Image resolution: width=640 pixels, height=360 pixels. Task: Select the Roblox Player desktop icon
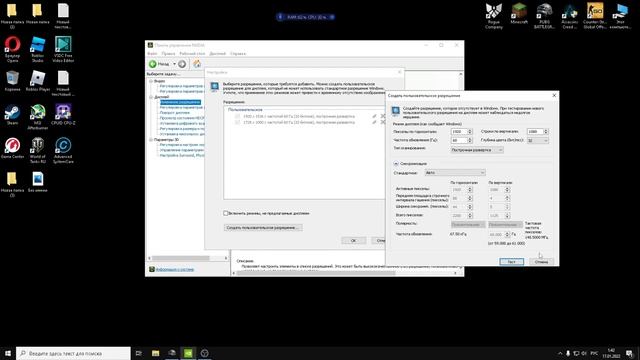(x=38, y=81)
